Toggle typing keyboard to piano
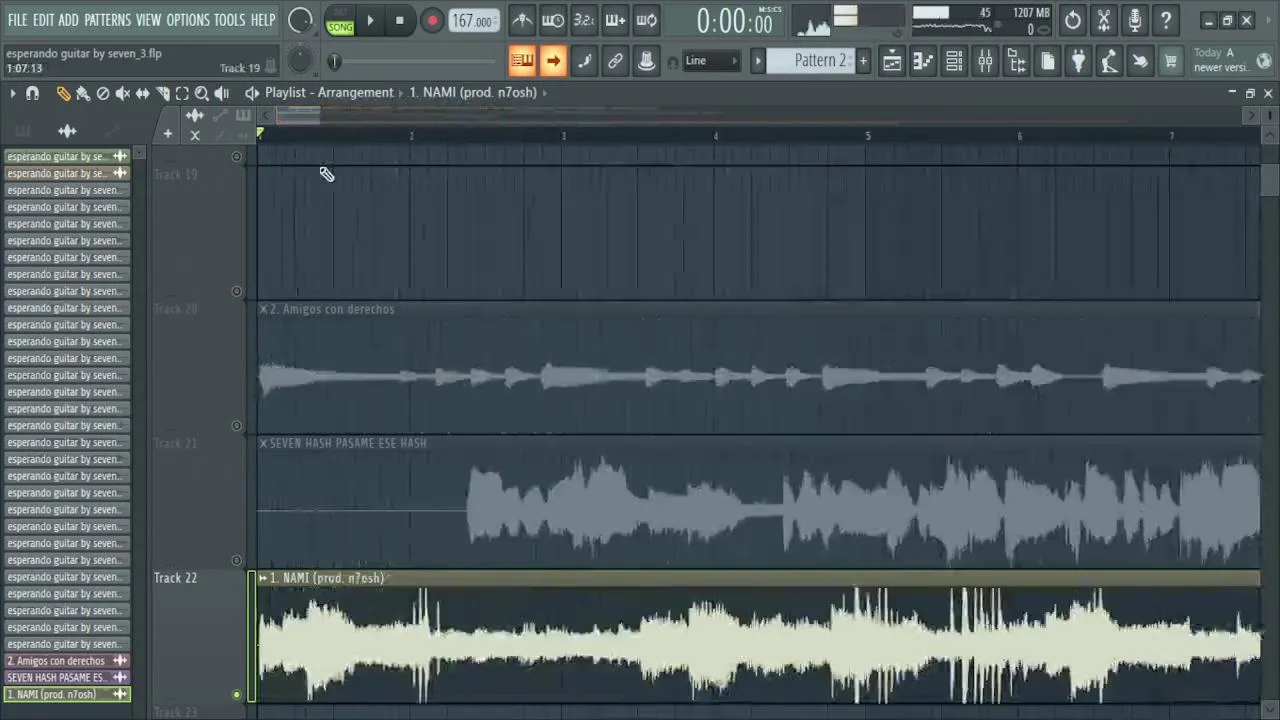This screenshot has height=720, width=1280. click(x=522, y=61)
